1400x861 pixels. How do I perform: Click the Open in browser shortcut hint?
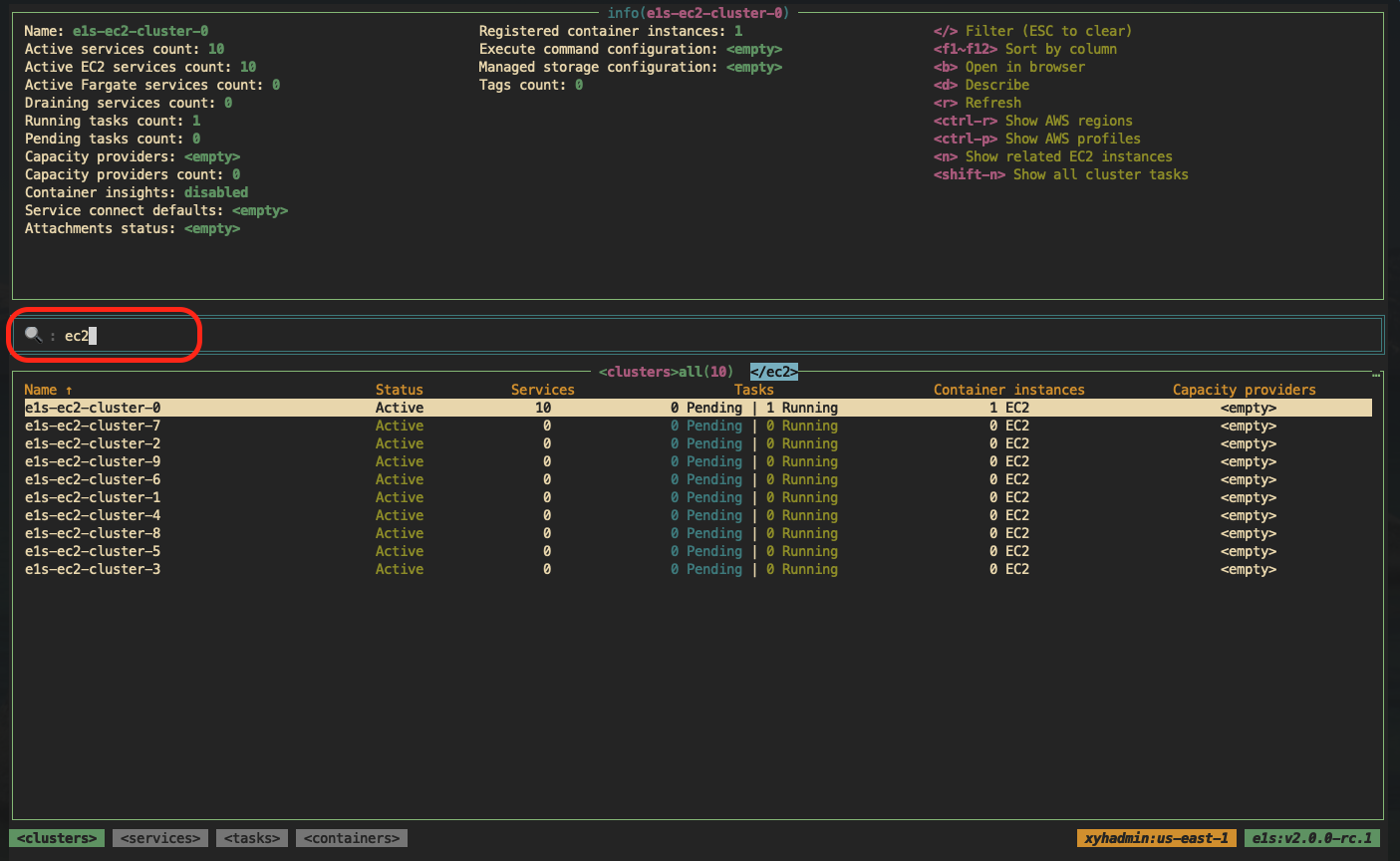click(x=1009, y=67)
